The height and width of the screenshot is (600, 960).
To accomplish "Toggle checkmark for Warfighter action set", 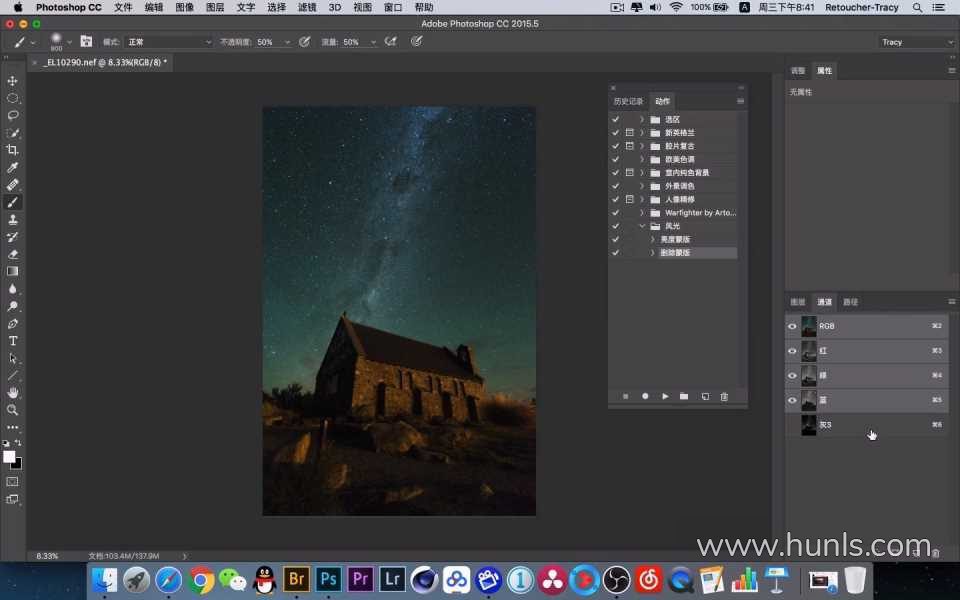I will [615, 212].
